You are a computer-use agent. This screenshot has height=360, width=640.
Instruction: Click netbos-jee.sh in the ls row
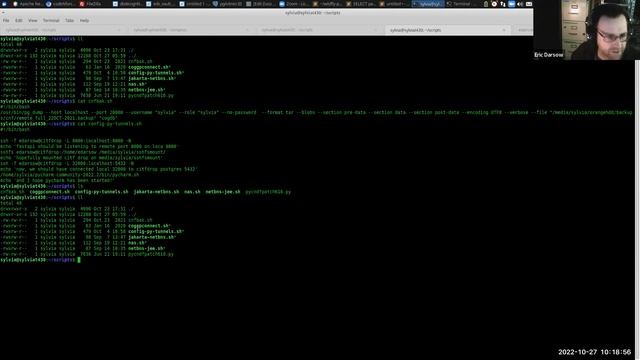pyautogui.click(x=223, y=192)
